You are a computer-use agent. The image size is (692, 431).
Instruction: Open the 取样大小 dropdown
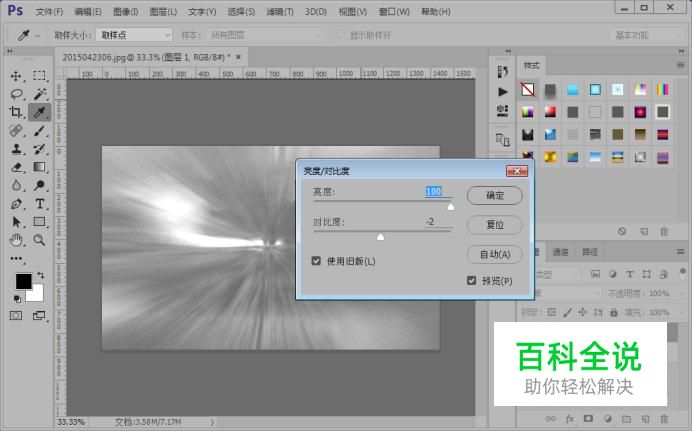[134, 35]
